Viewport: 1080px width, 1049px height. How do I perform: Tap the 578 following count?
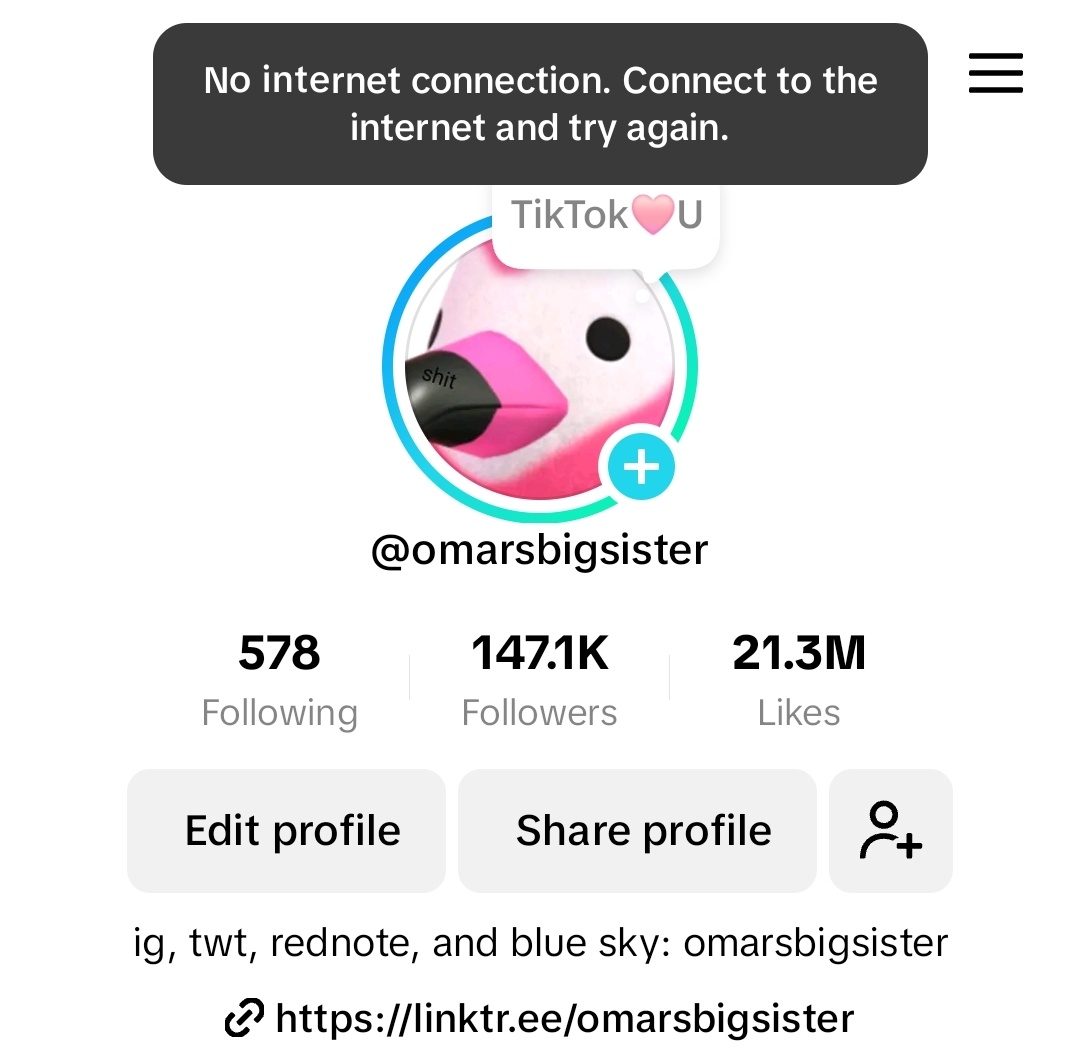279,653
